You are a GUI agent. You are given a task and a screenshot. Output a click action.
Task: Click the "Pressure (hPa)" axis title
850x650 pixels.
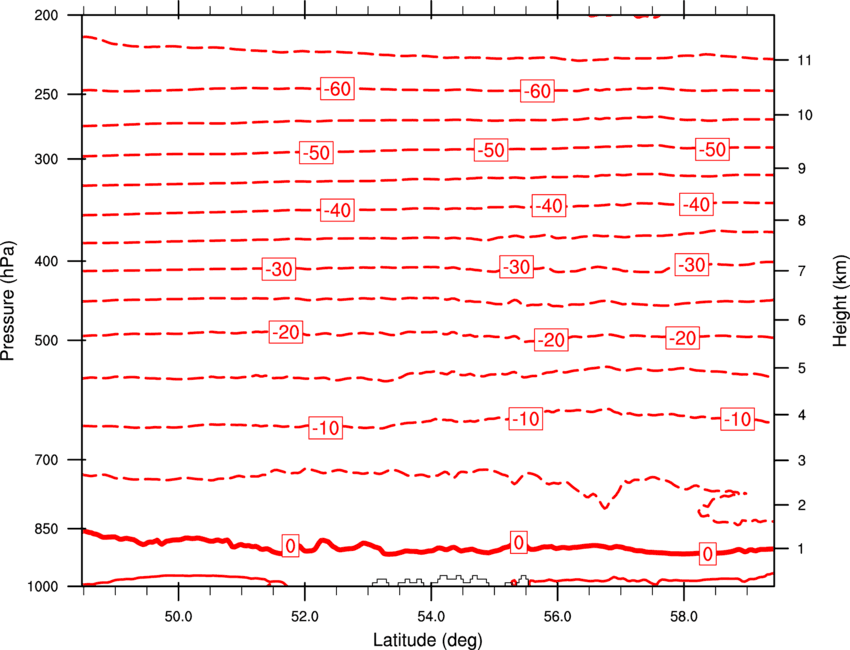[8, 301]
